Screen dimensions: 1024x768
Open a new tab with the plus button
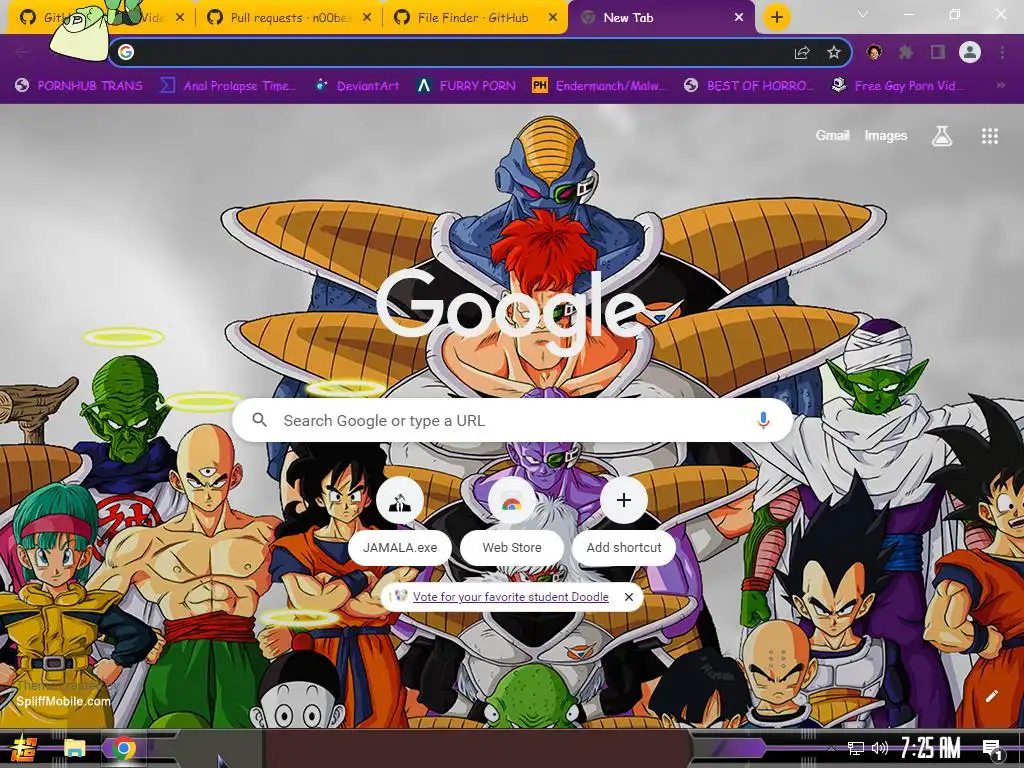point(776,18)
